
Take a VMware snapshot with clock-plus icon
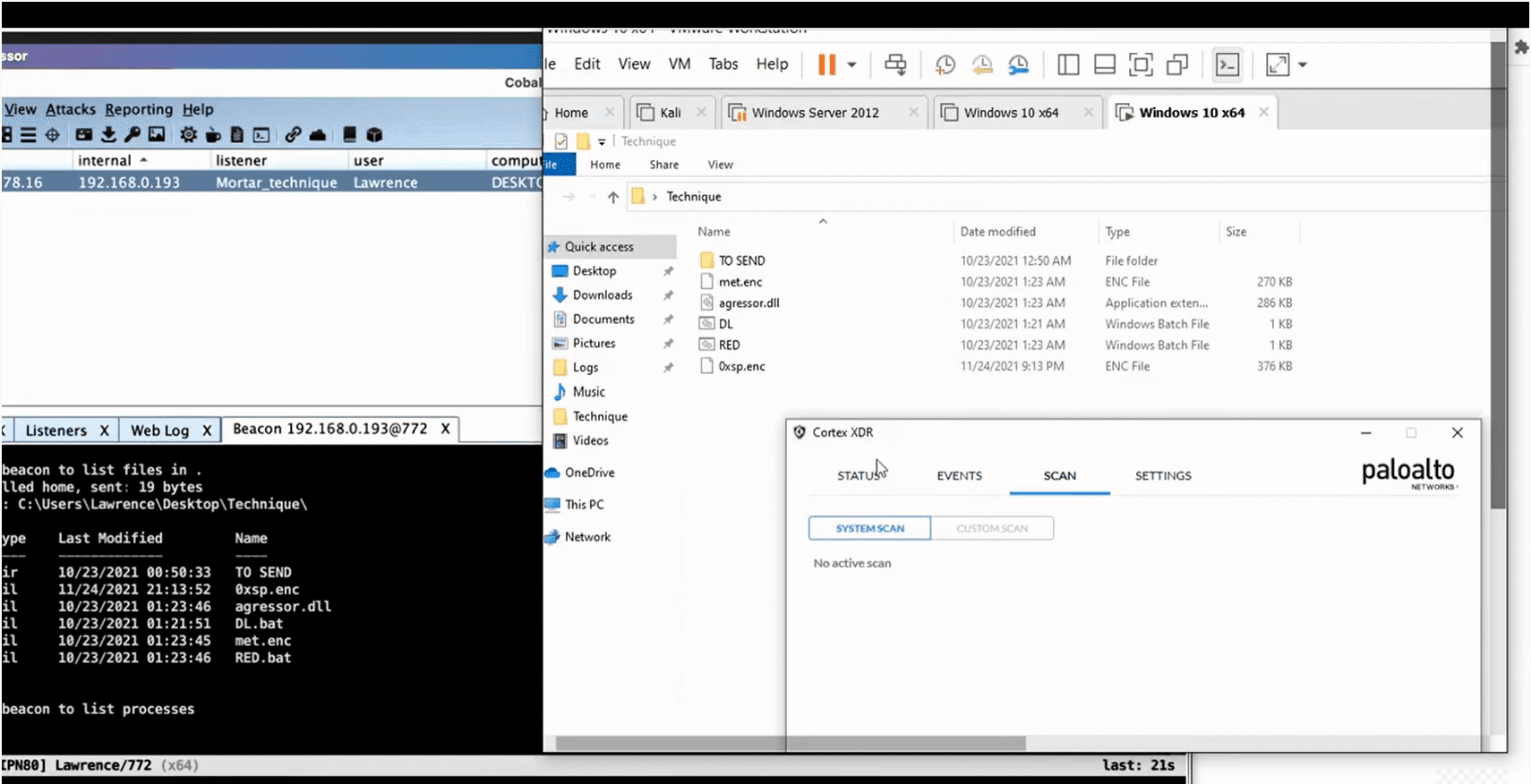pyautogui.click(x=945, y=64)
